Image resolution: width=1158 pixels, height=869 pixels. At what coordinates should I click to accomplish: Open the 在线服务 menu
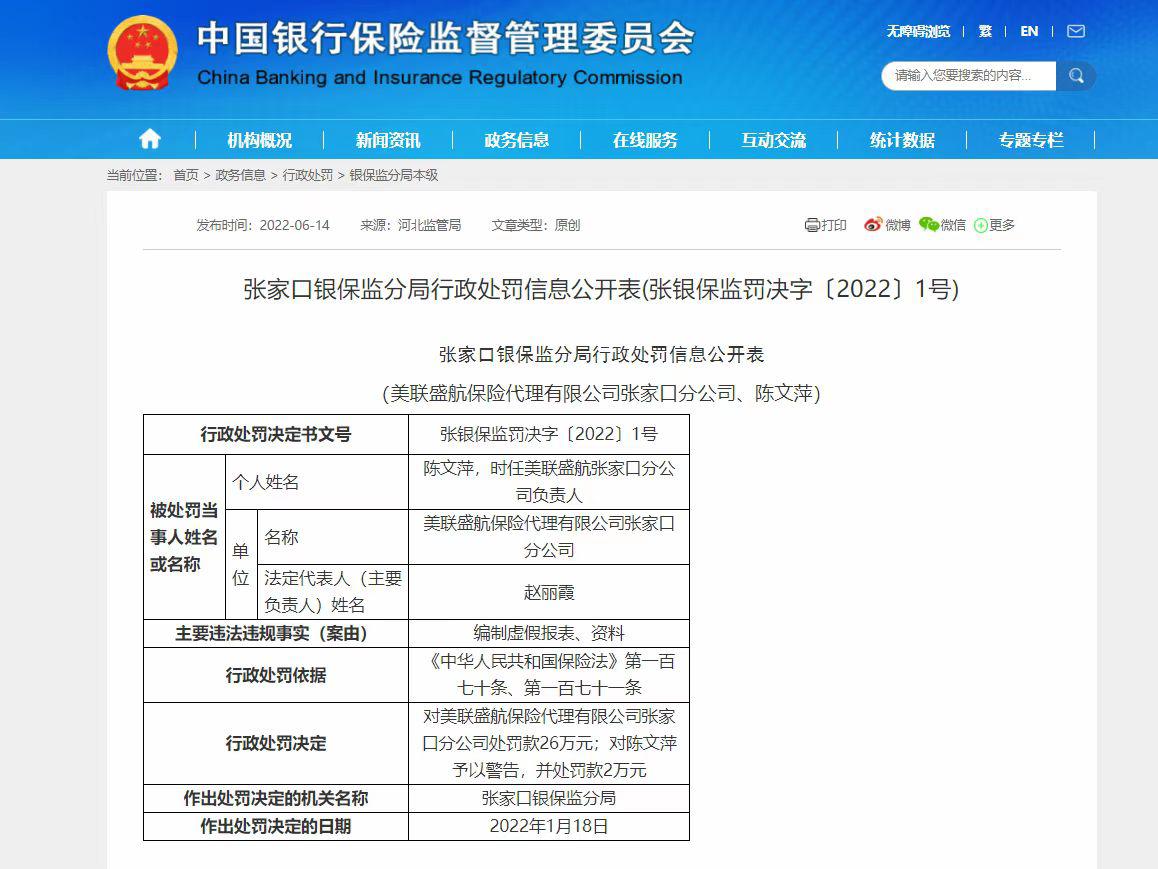645,140
